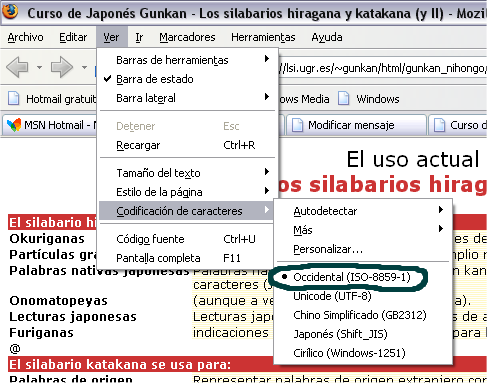The height and width of the screenshot is (383, 487).
Task: Click the page icon beside Windows bookmark
Action: point(344,99)
